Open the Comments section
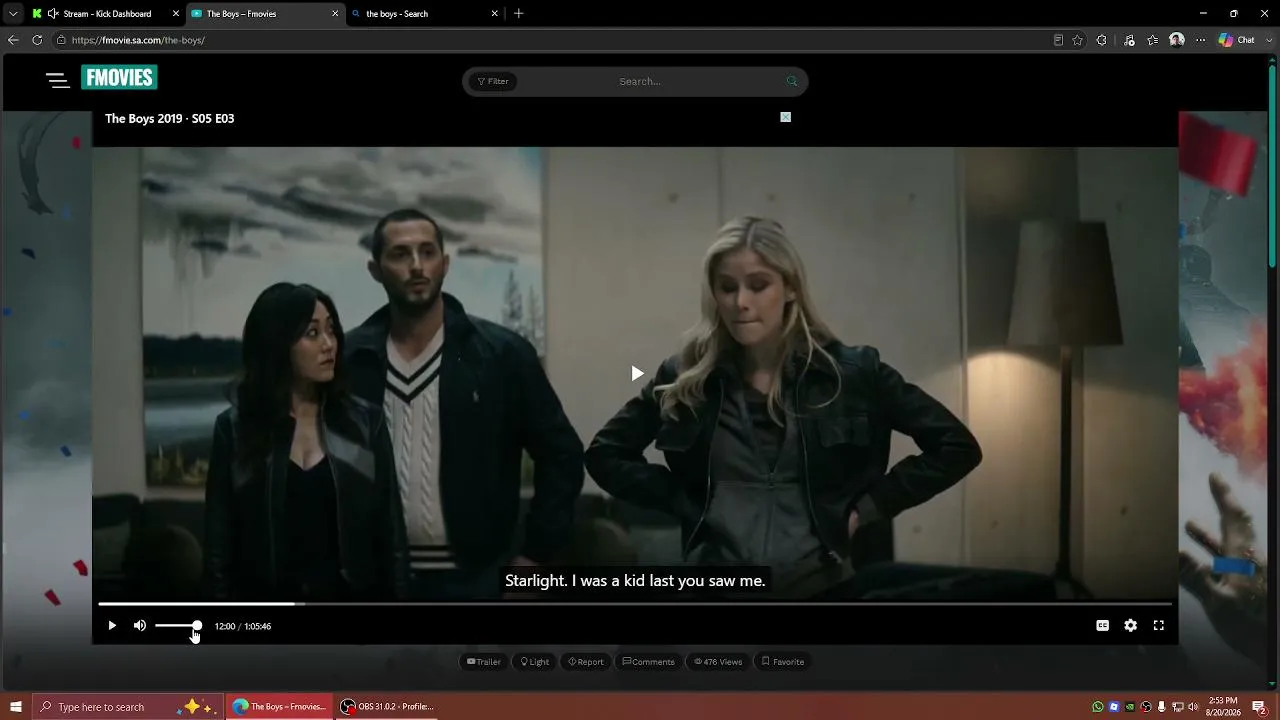1280x720 pixels. click(x=648, y=662)
